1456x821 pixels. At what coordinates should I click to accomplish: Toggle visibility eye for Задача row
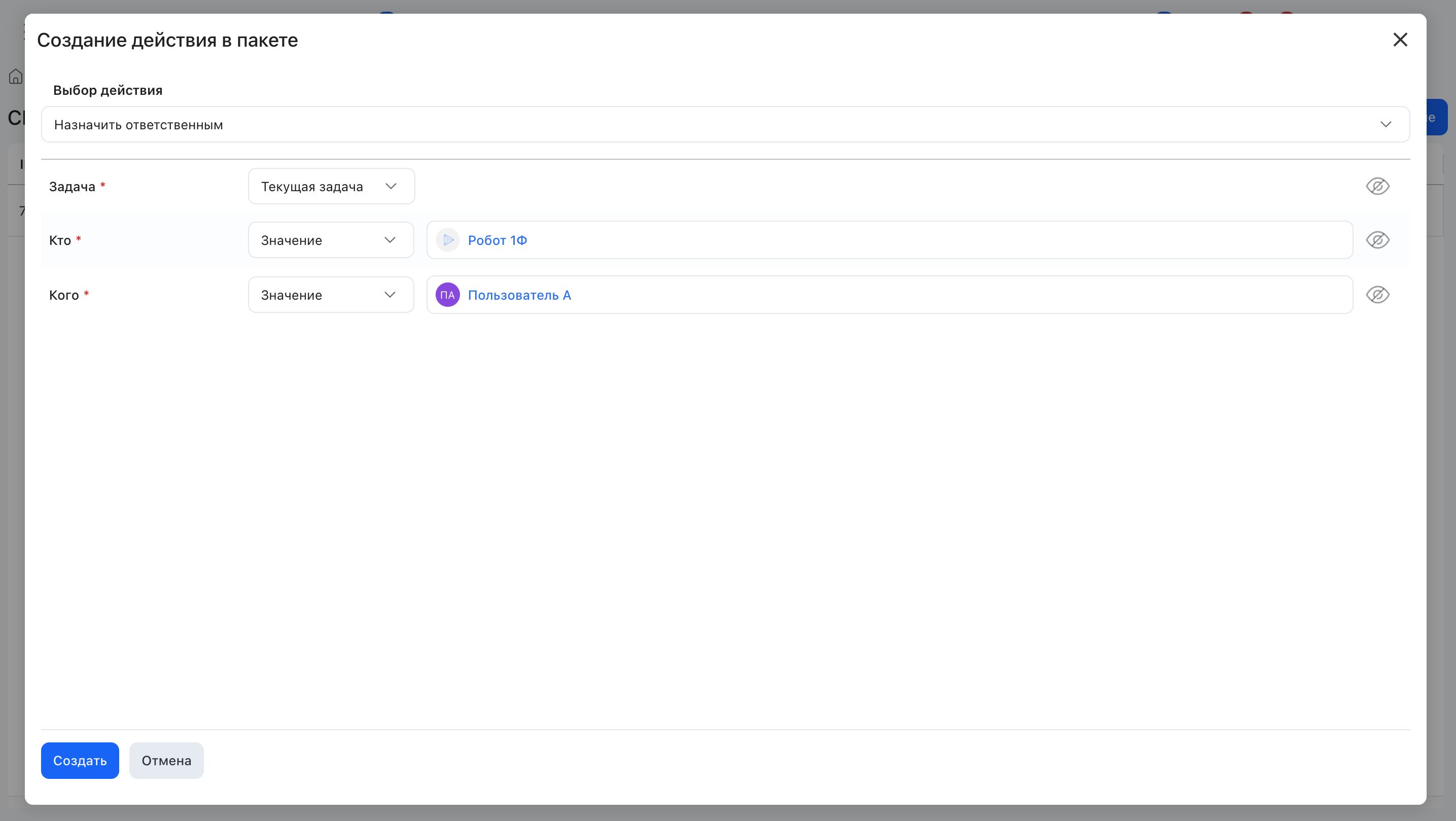click(1377, 187)
